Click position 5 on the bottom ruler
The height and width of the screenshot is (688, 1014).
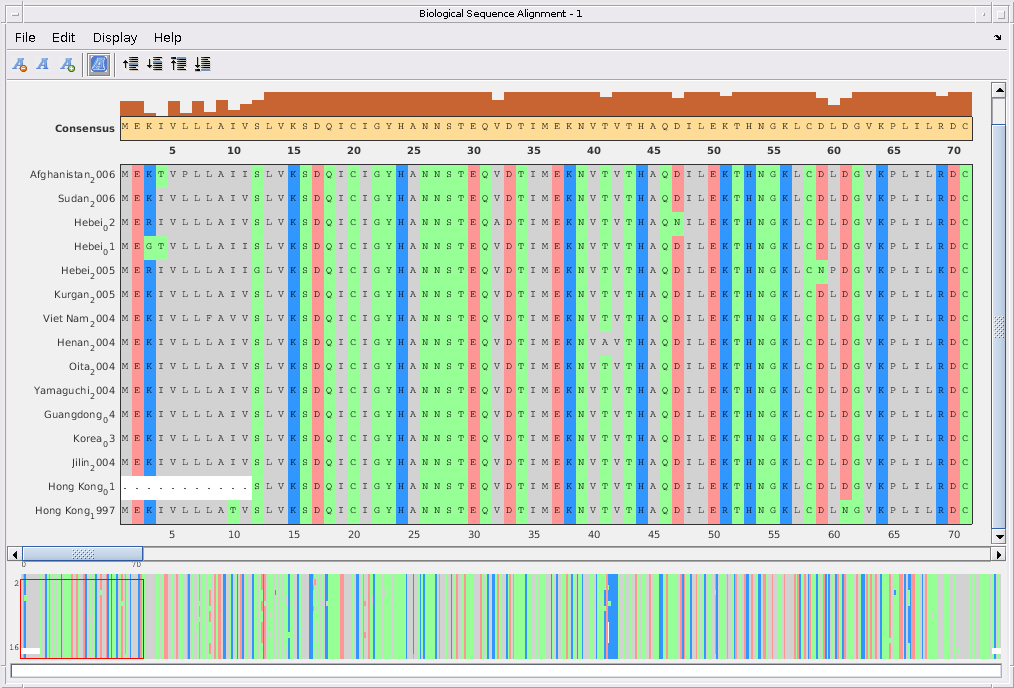pos(172,534)
